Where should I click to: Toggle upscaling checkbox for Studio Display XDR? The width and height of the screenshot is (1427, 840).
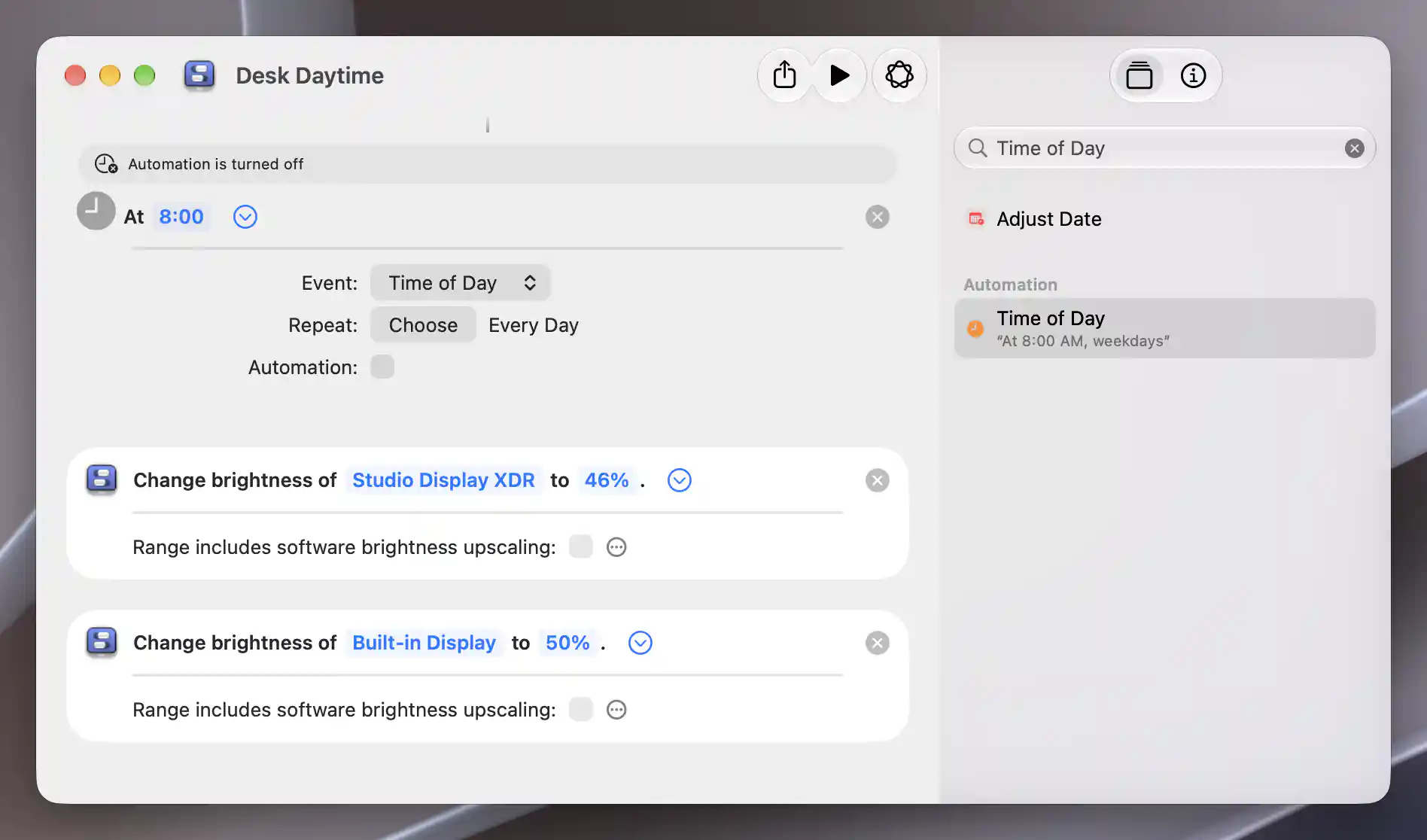[x=581, y=546]
